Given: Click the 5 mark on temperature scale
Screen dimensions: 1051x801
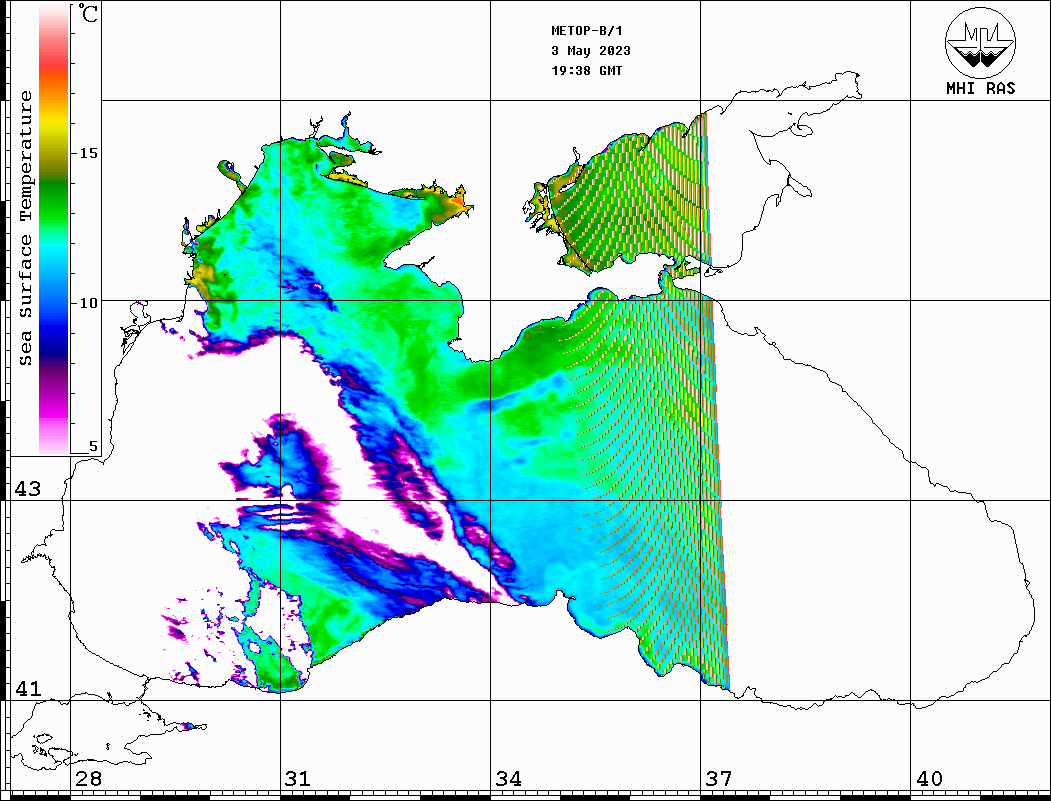Looking at the screenshot, I should point(93,446).
